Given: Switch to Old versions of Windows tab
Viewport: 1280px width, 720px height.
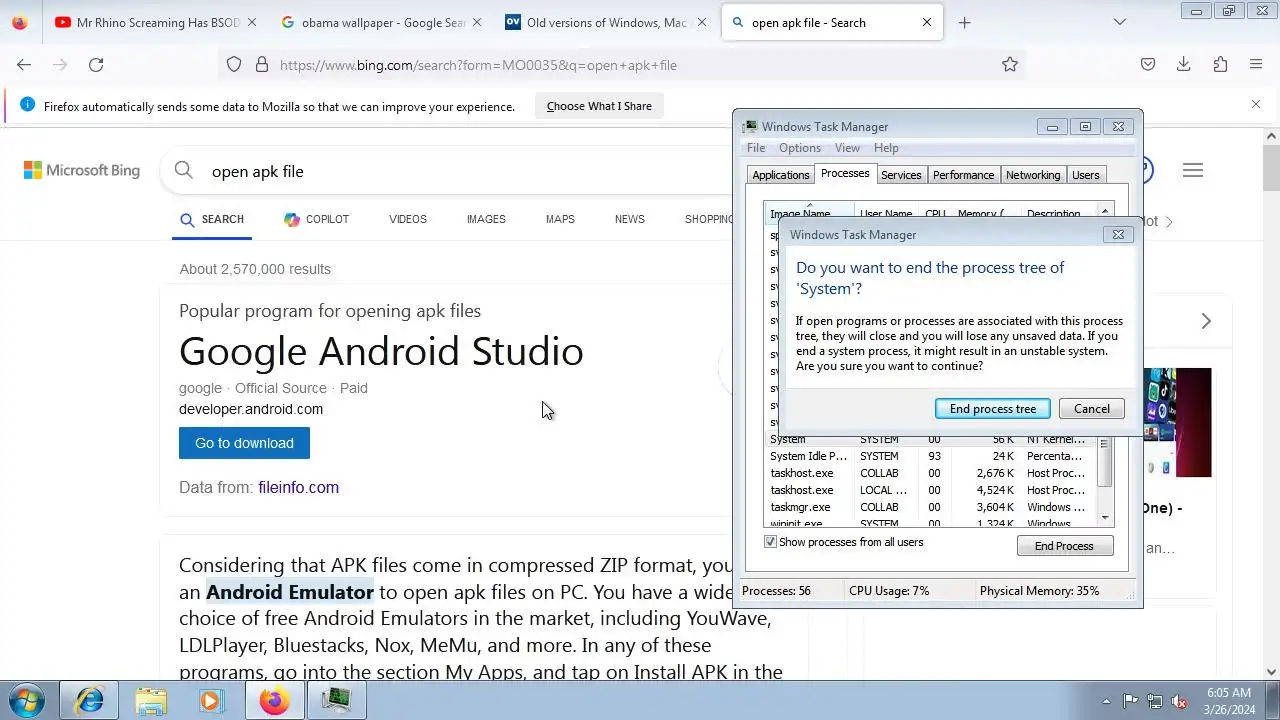Looking at the screenshot, I should pyautogui.click(x=607, y=22).
